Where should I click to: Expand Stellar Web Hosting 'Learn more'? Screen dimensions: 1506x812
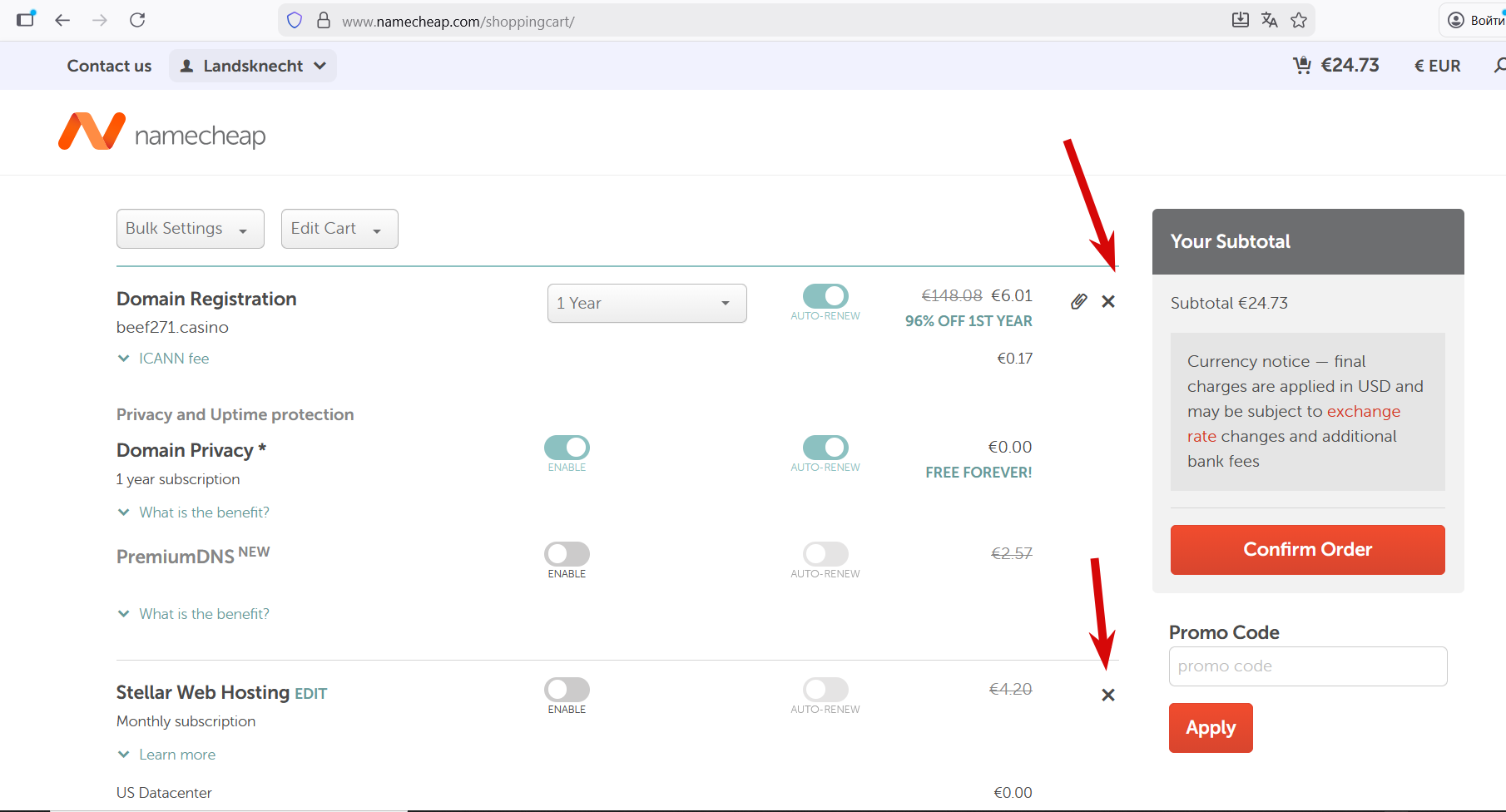[x=167, y=755]
